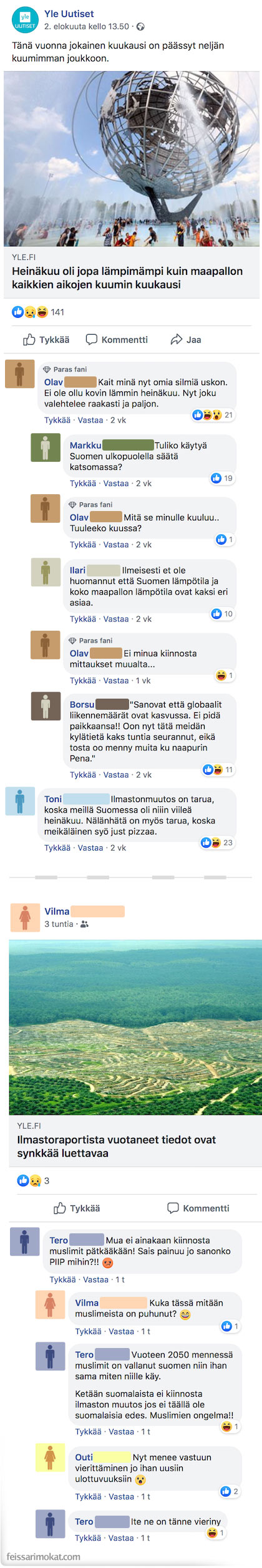262x1568 pixels.
Task: Click friends audience icon next to 3 tuntia
Action: pos(84,924)
